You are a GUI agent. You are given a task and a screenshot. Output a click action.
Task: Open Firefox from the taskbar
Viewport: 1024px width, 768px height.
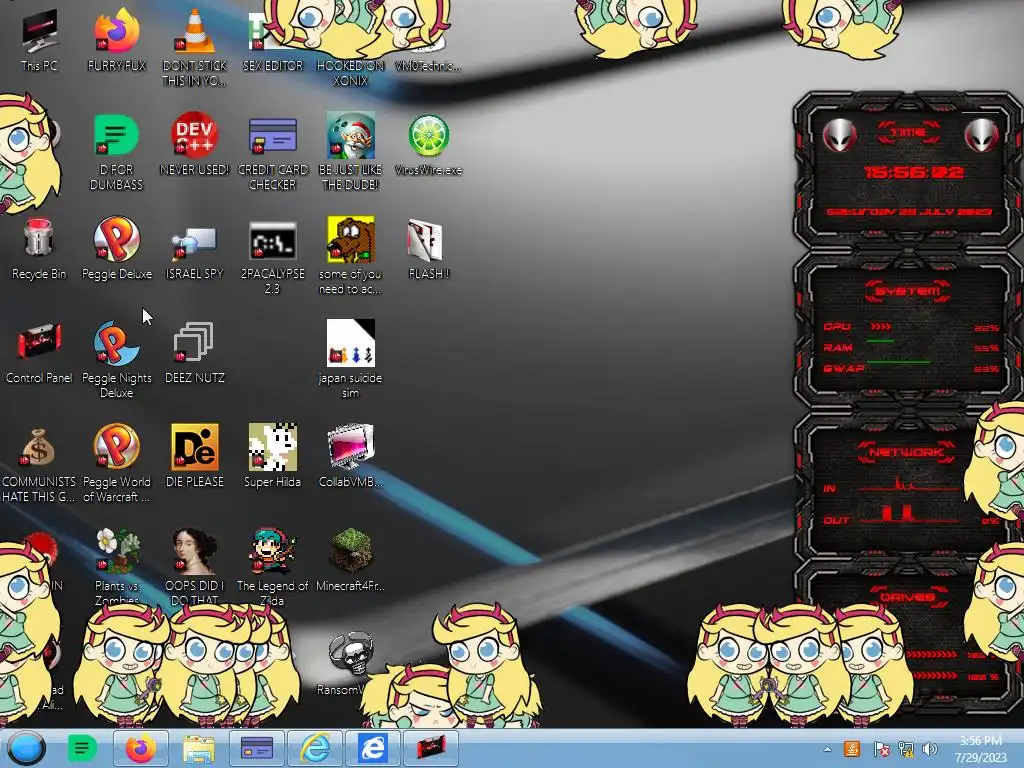(x=140, y=748)
